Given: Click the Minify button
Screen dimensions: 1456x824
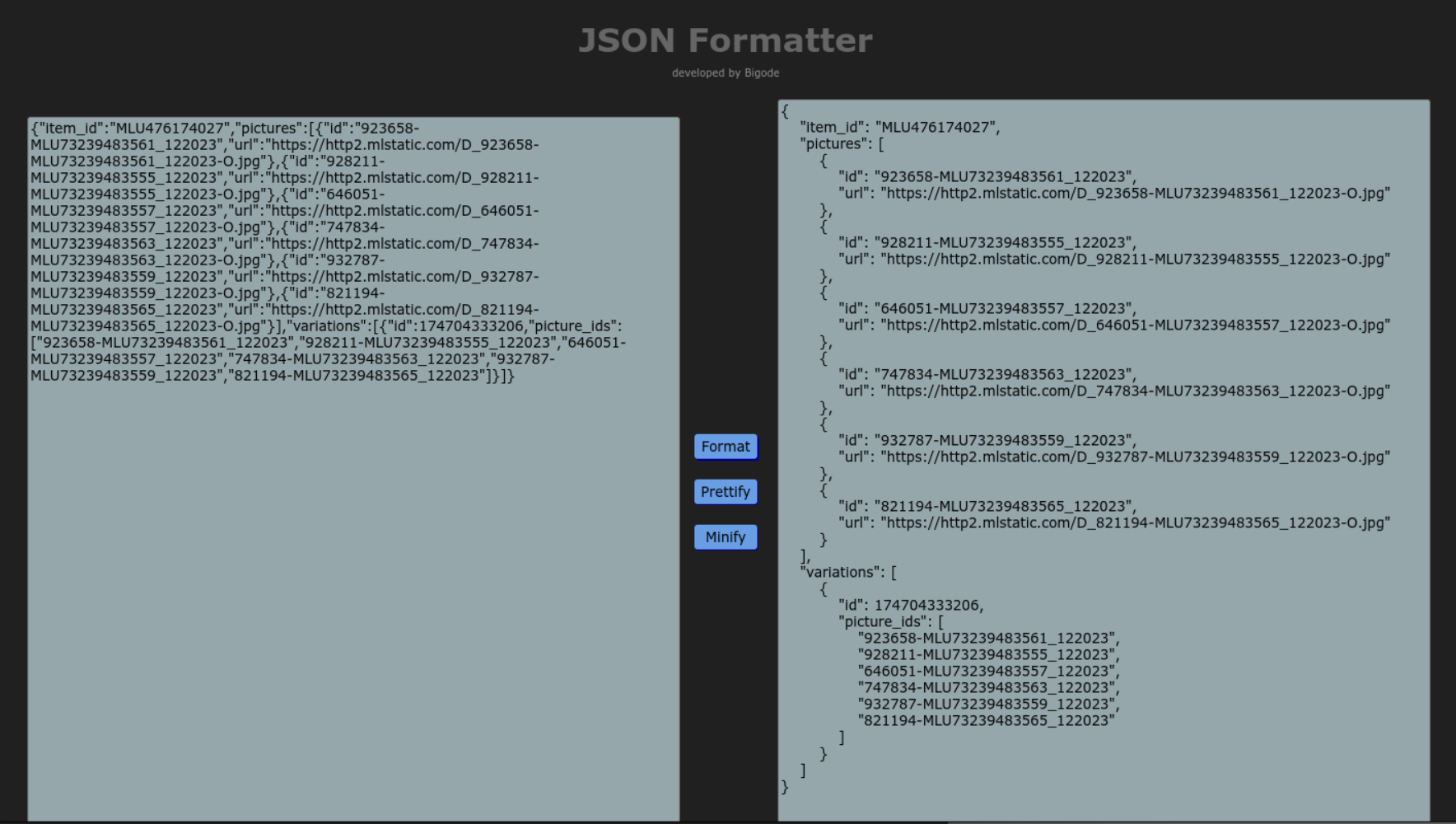Looking at the screenshot, I should click(x=726, y=537).
